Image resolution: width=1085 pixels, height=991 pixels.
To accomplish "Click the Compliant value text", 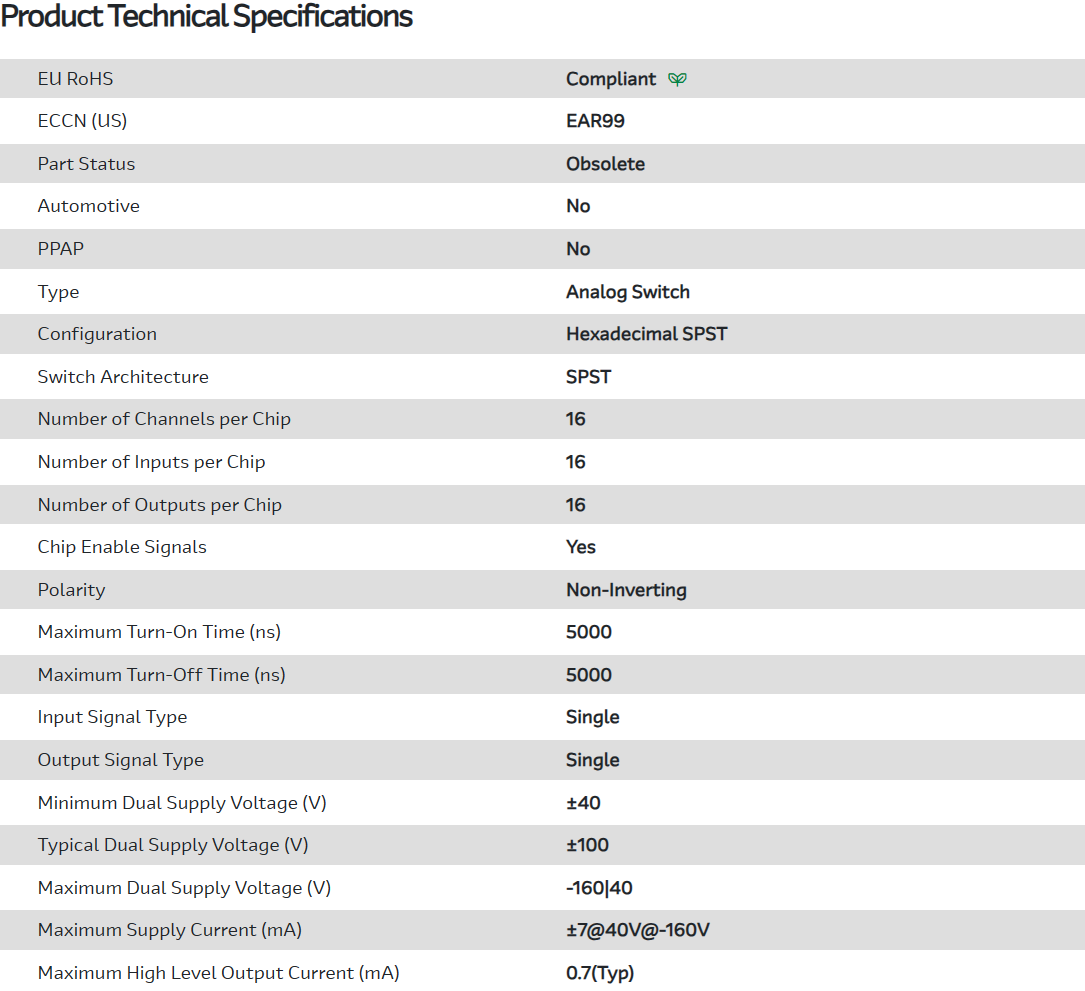I will (x=611, y=79).
